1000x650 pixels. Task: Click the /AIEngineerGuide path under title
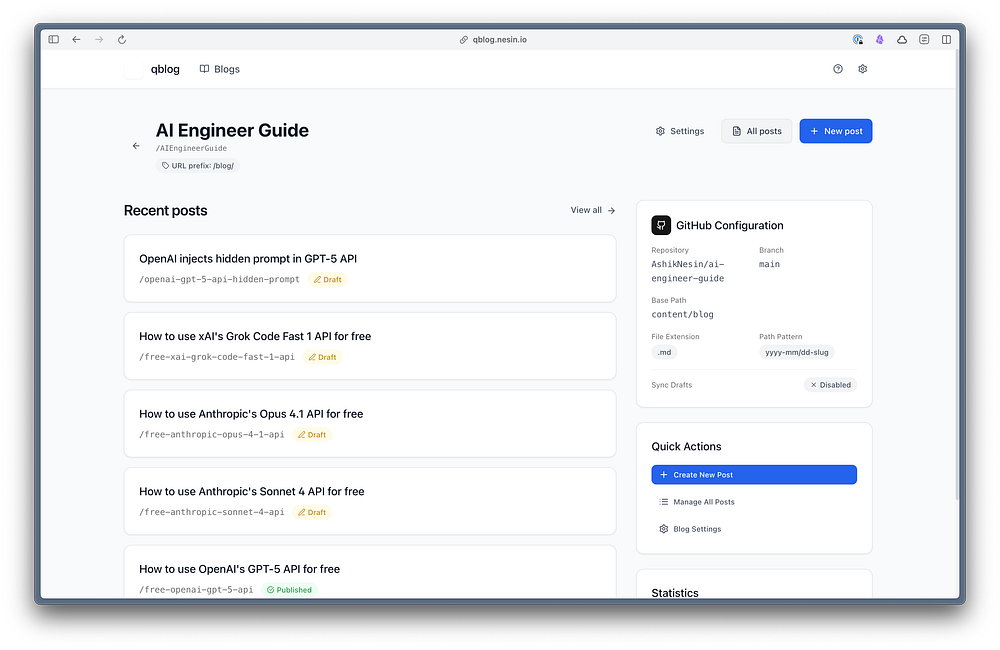(191, 148)
